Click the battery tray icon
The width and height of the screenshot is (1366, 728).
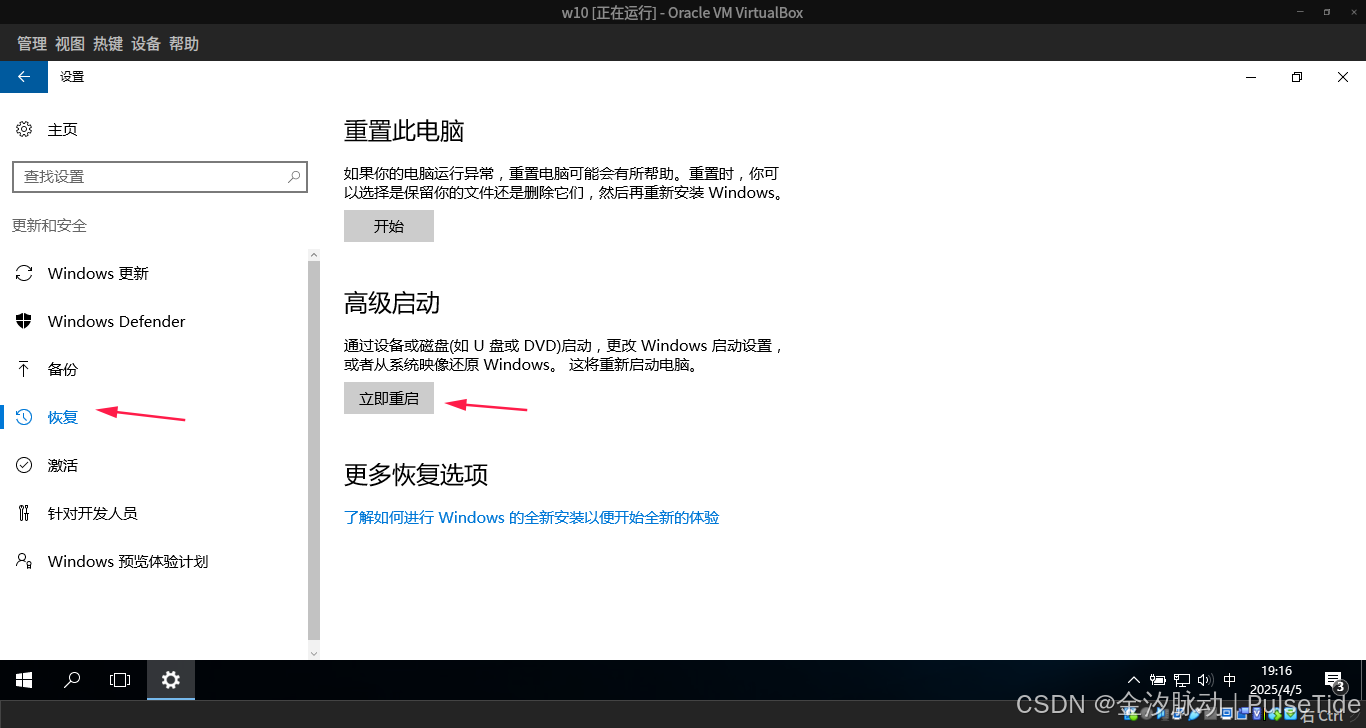1158,680
